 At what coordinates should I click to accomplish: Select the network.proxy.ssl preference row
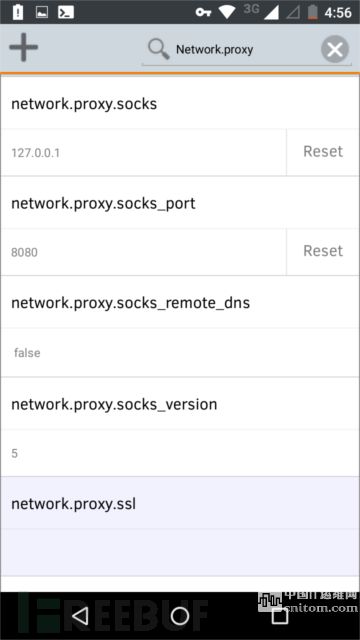coord(180,526)
